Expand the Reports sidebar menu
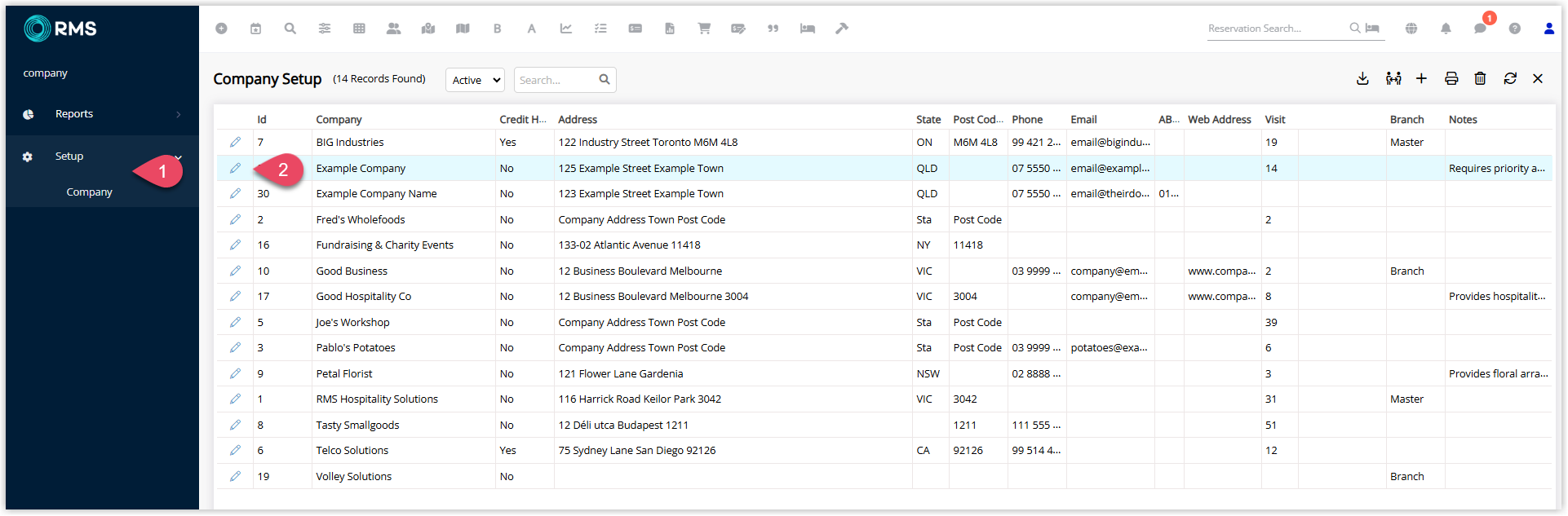Image resolution: width=1568 pixels, height=516 pixels. tap(179, 114)
